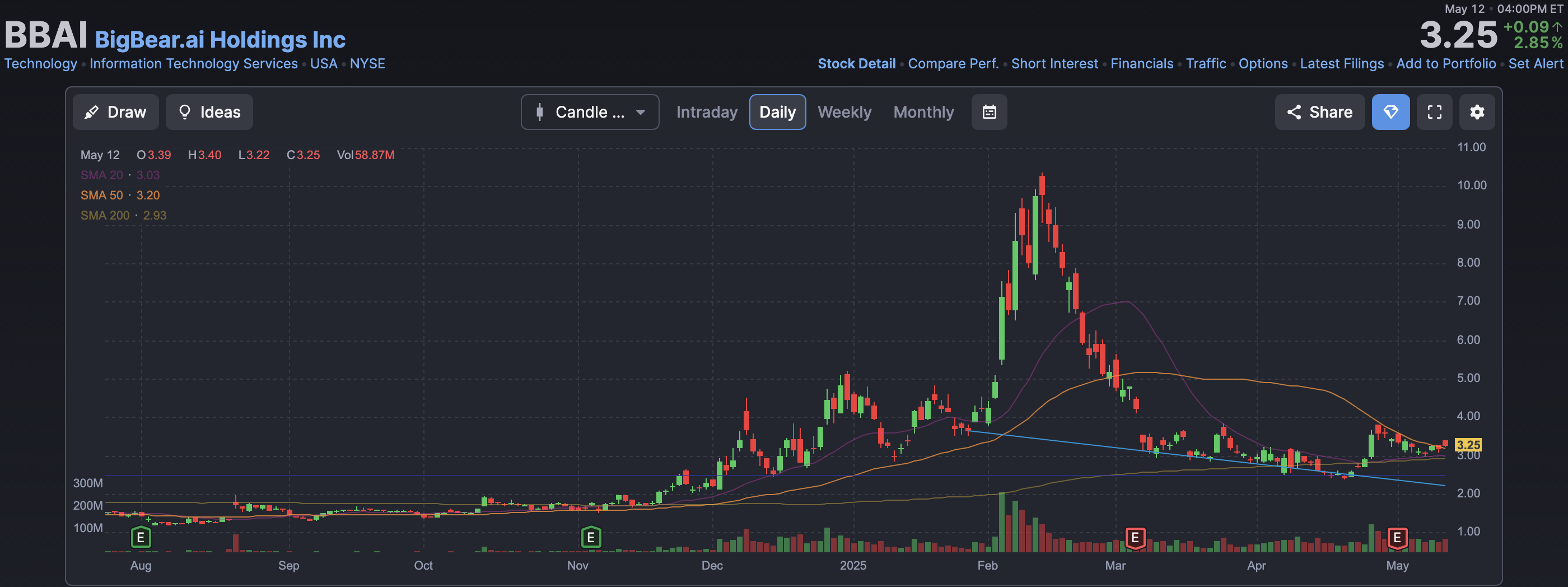
Task: Click the Feb label on time axis
Action: (x=987, y=565)
